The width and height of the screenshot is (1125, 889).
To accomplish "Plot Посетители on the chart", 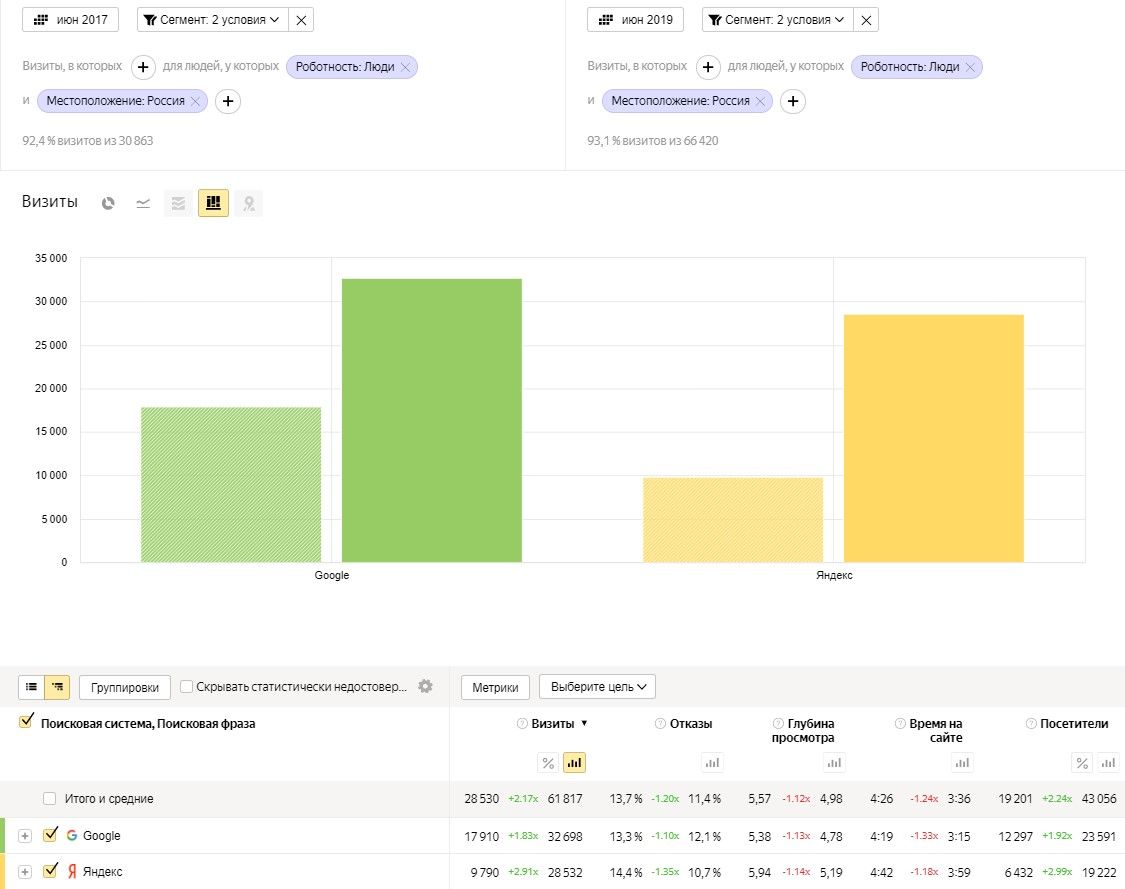I will click(1108, 763).
